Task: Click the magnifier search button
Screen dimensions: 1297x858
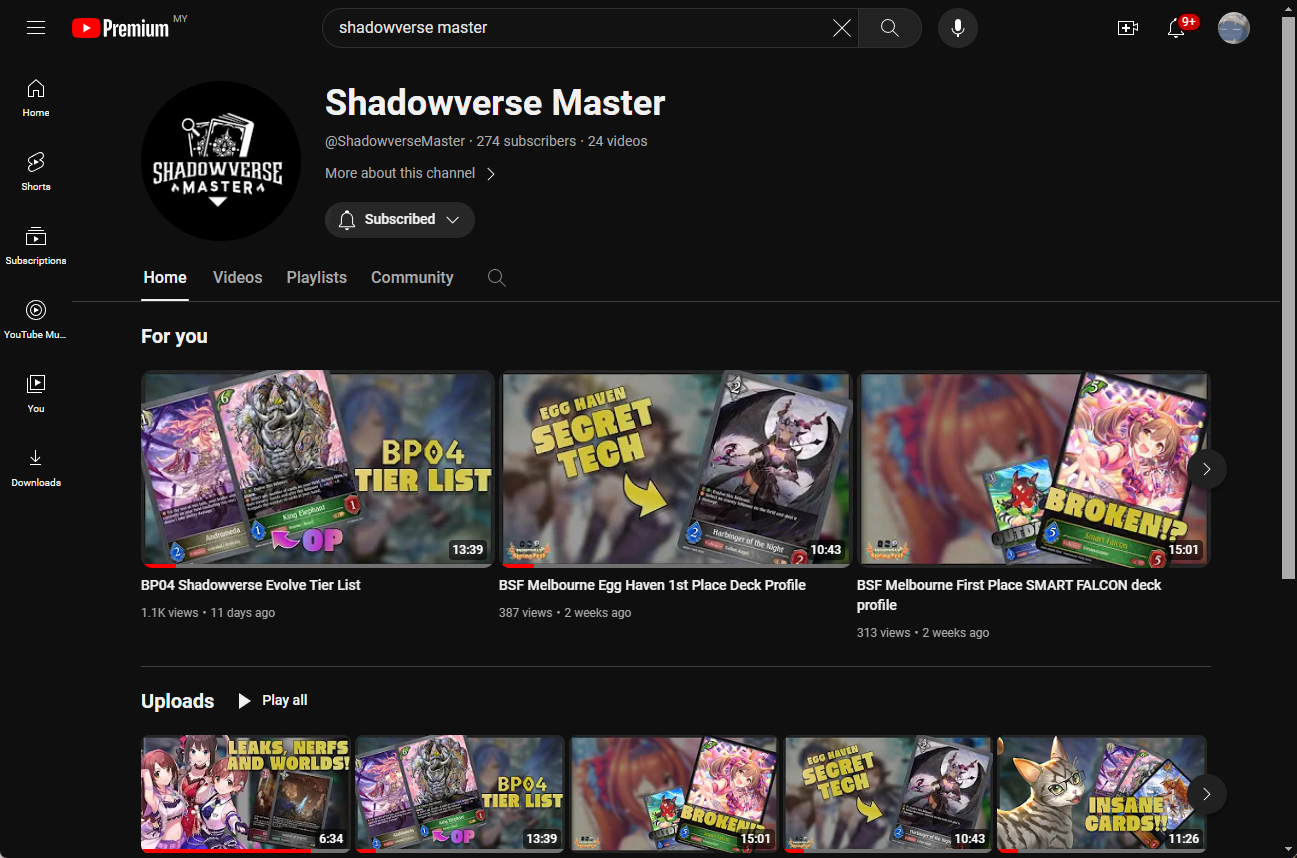Action: tap(890, 28)
